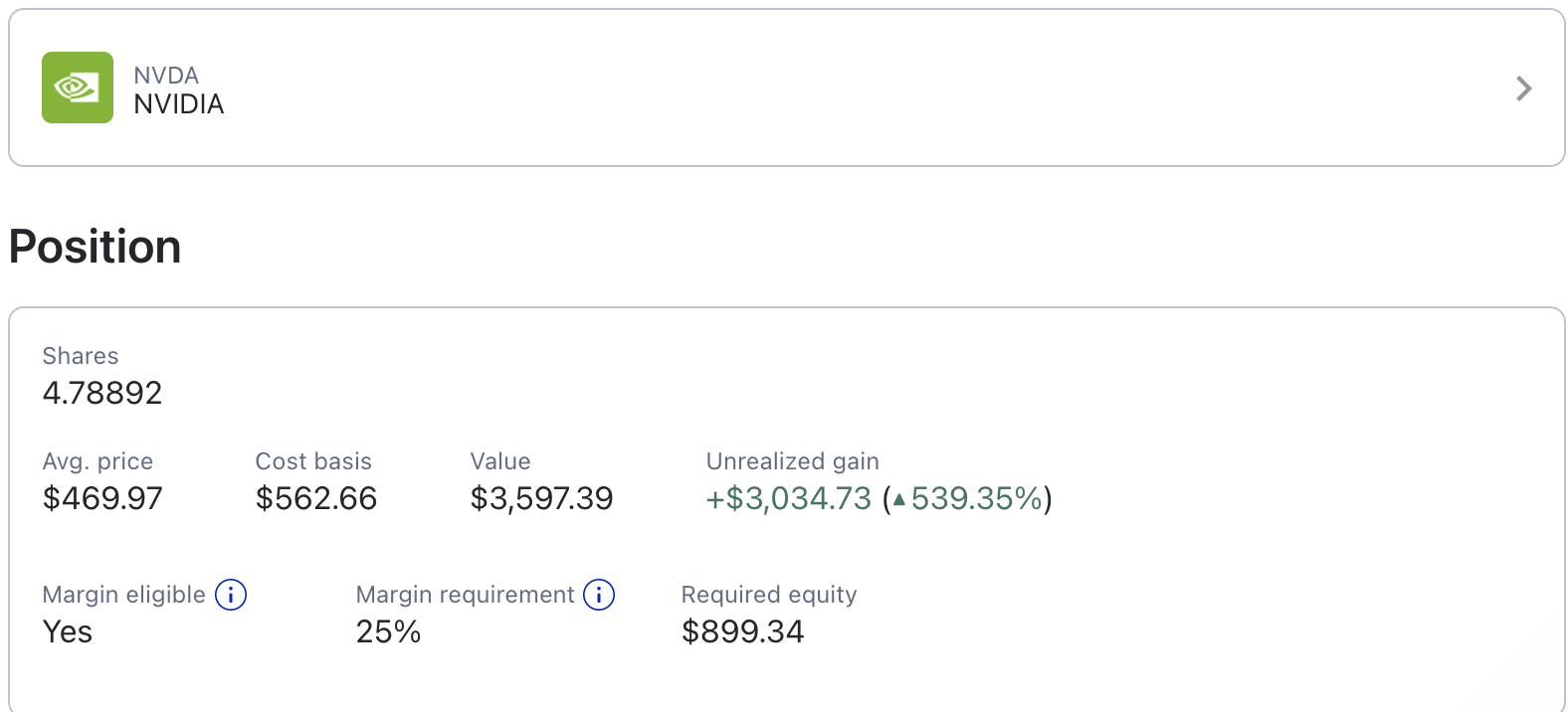Image resolution: width=1568 pixels, height=712 pixels.
Task: Click the Avg. price value $469.97
Action: (102, 498)
